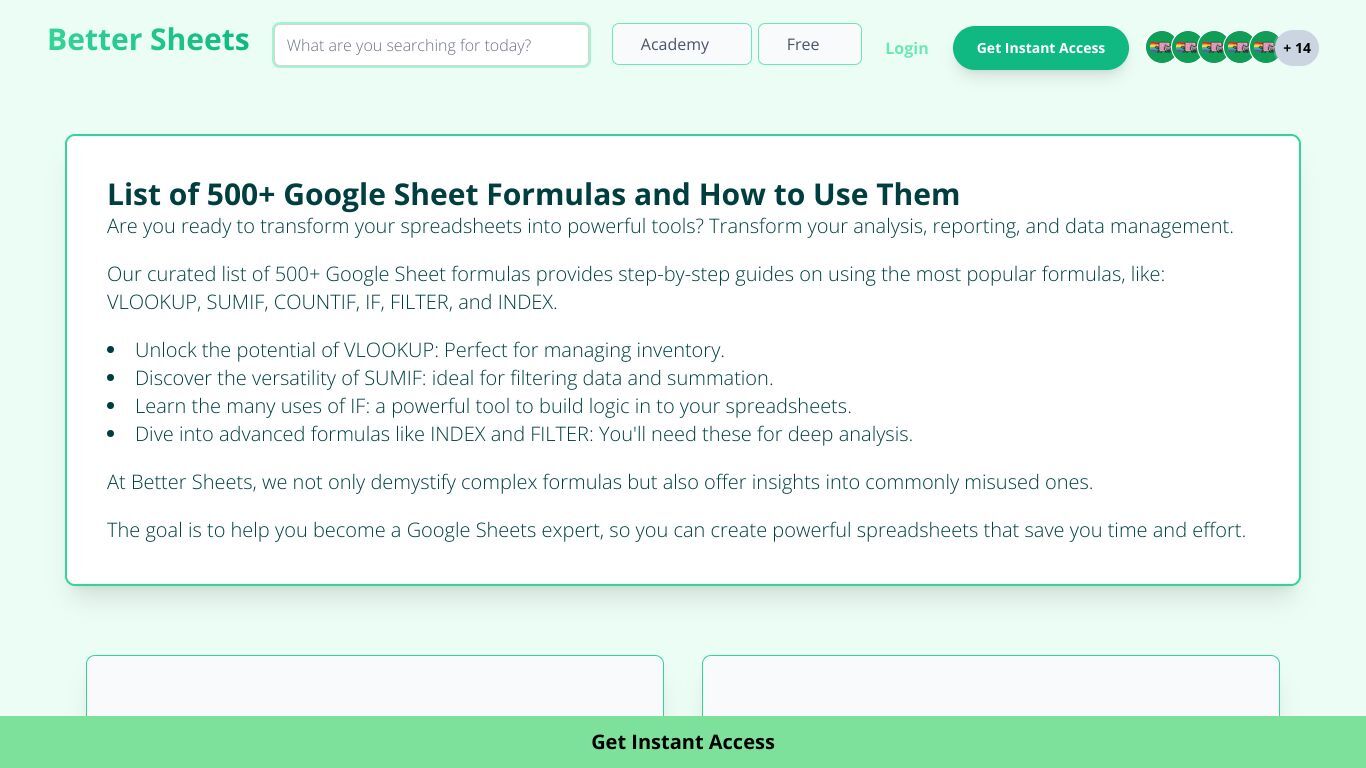
Task: Click the 500+ Google Sheet Formulas heading
Action: coord(533,194)
